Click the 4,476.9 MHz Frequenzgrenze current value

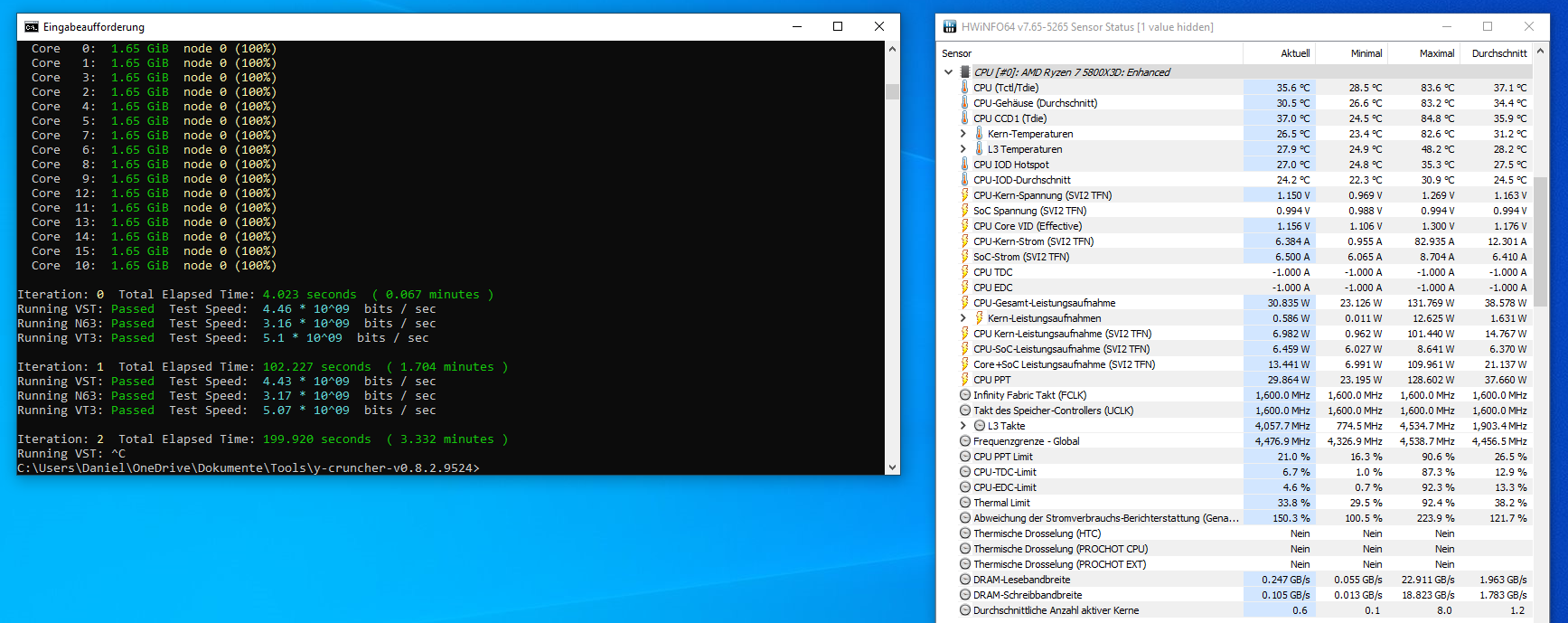tap(1282, 441)
